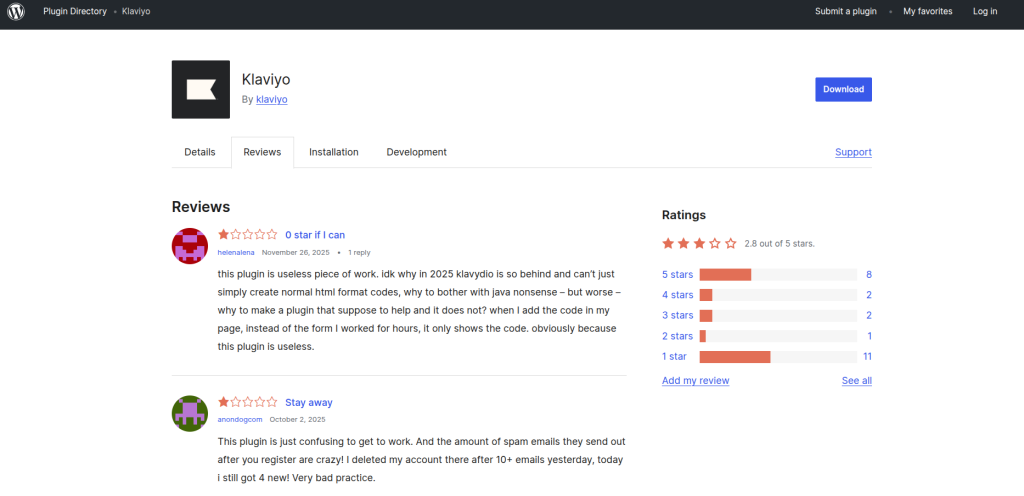Click 'Log in' in top bar
Screen dimensions: 1024x496
[x=985, y=12]
